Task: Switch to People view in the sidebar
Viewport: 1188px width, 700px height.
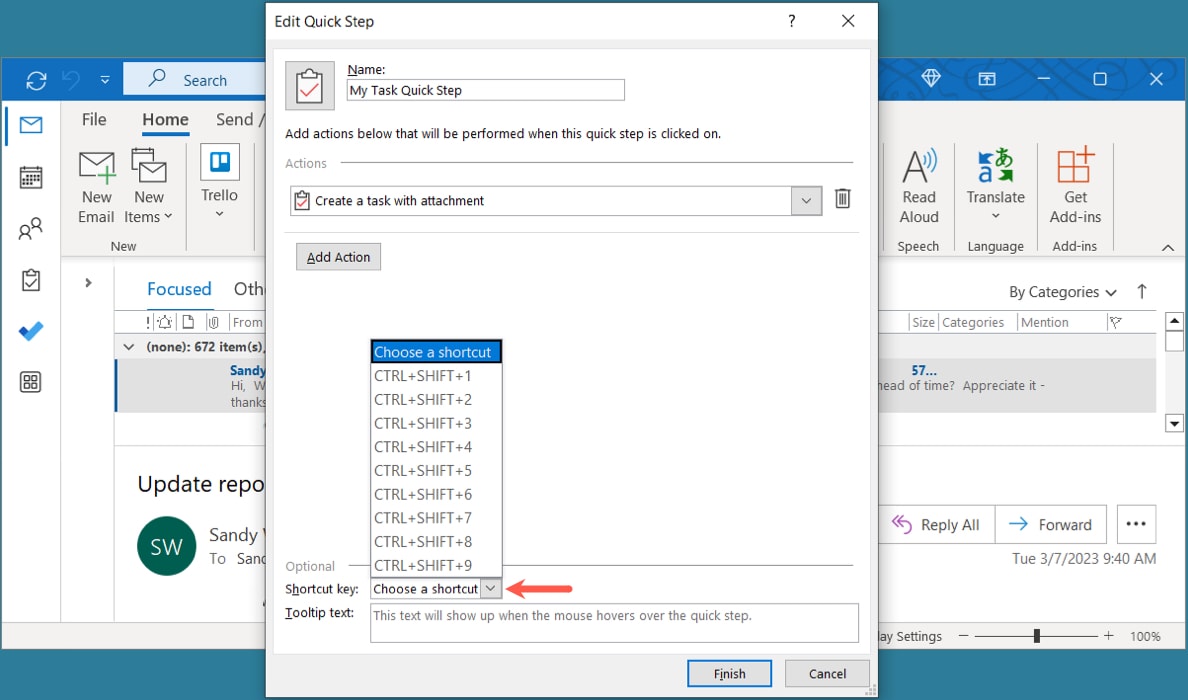Action: pos(30,228)
